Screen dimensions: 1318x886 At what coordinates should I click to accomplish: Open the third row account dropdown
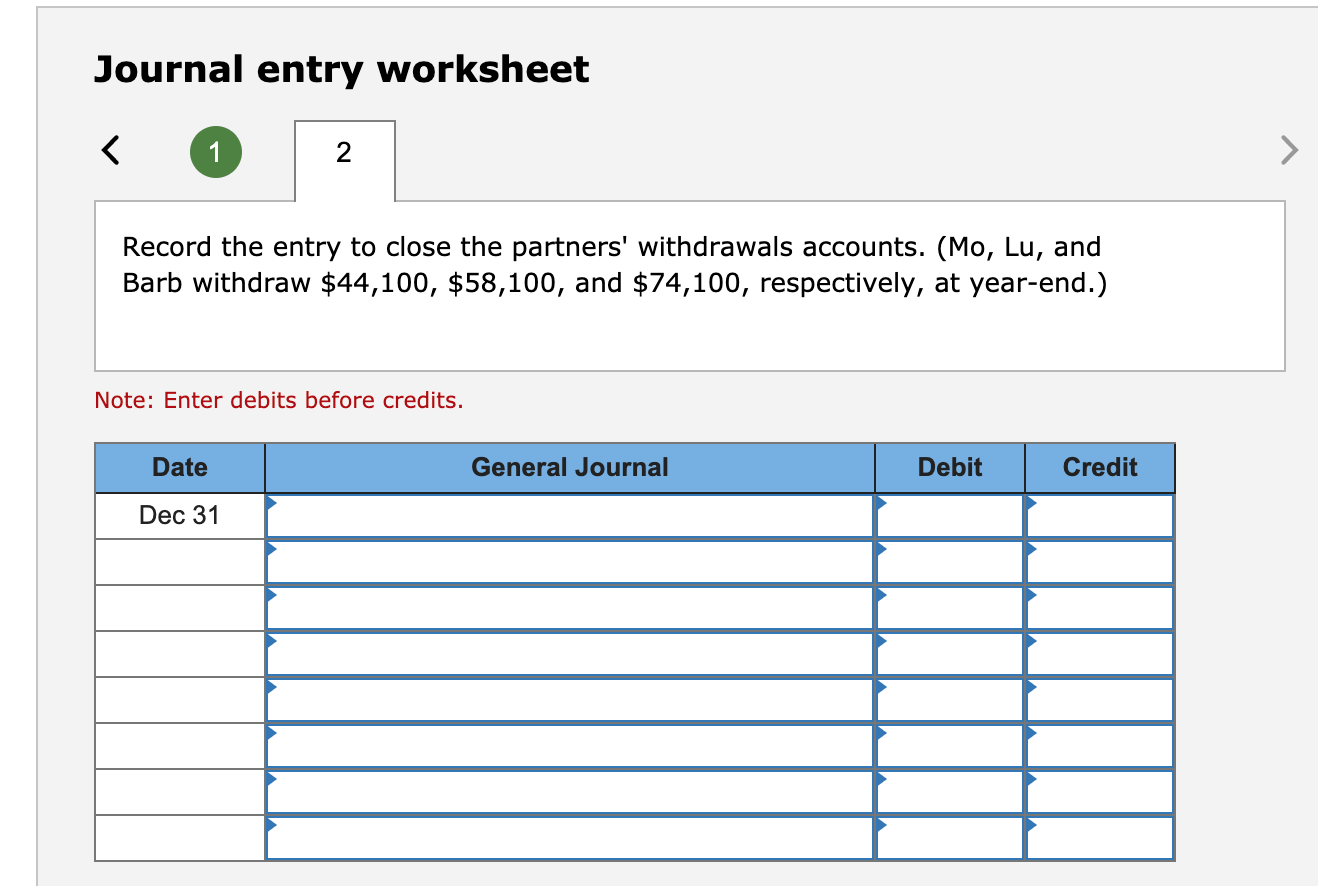(x=568, y=606)
